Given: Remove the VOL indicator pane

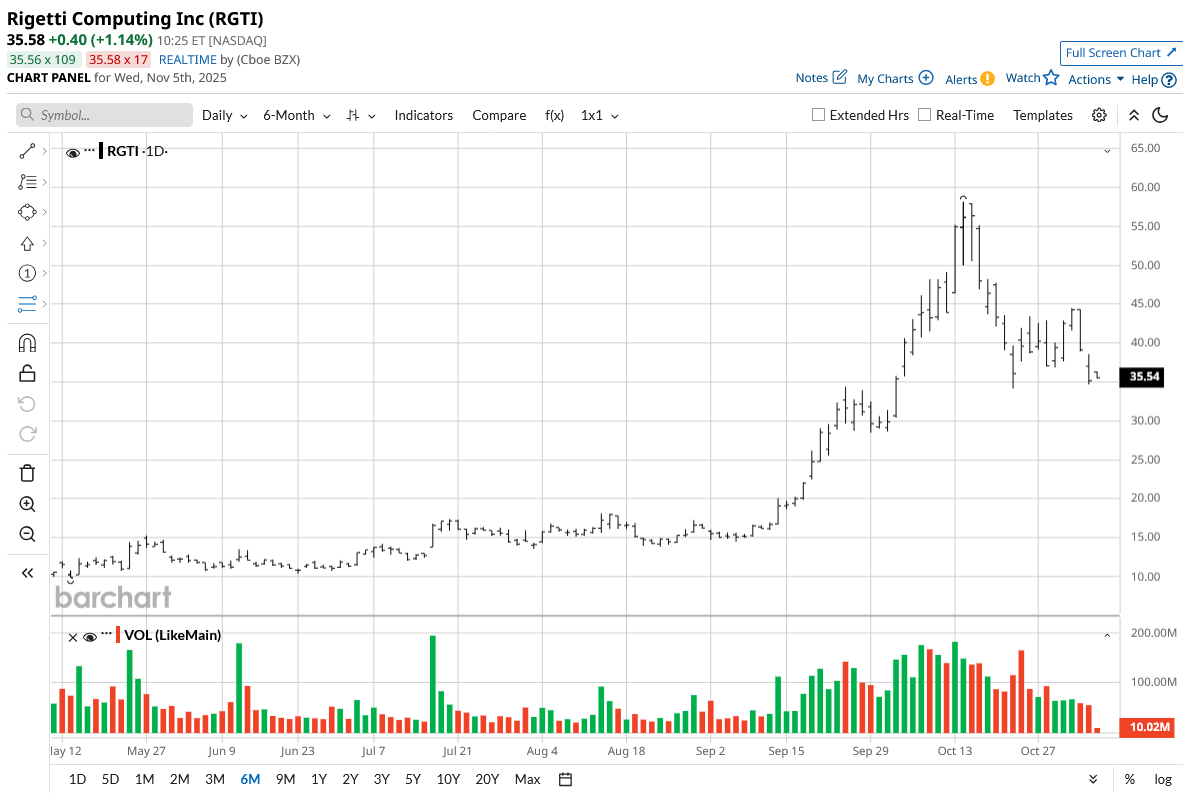Looking at the screenshot, I should 72,638.
